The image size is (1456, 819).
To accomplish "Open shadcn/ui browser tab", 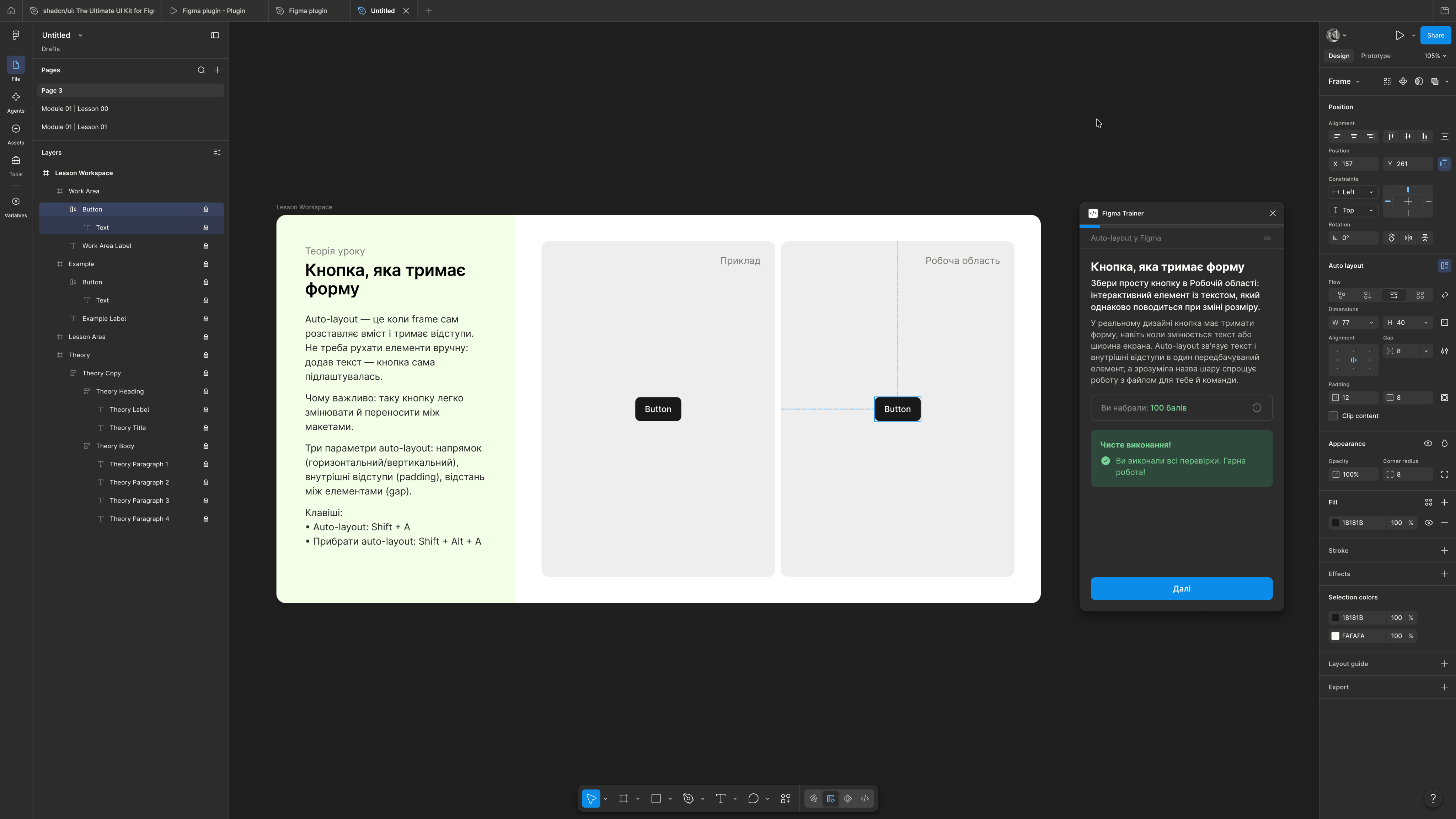I will point(93,11).
